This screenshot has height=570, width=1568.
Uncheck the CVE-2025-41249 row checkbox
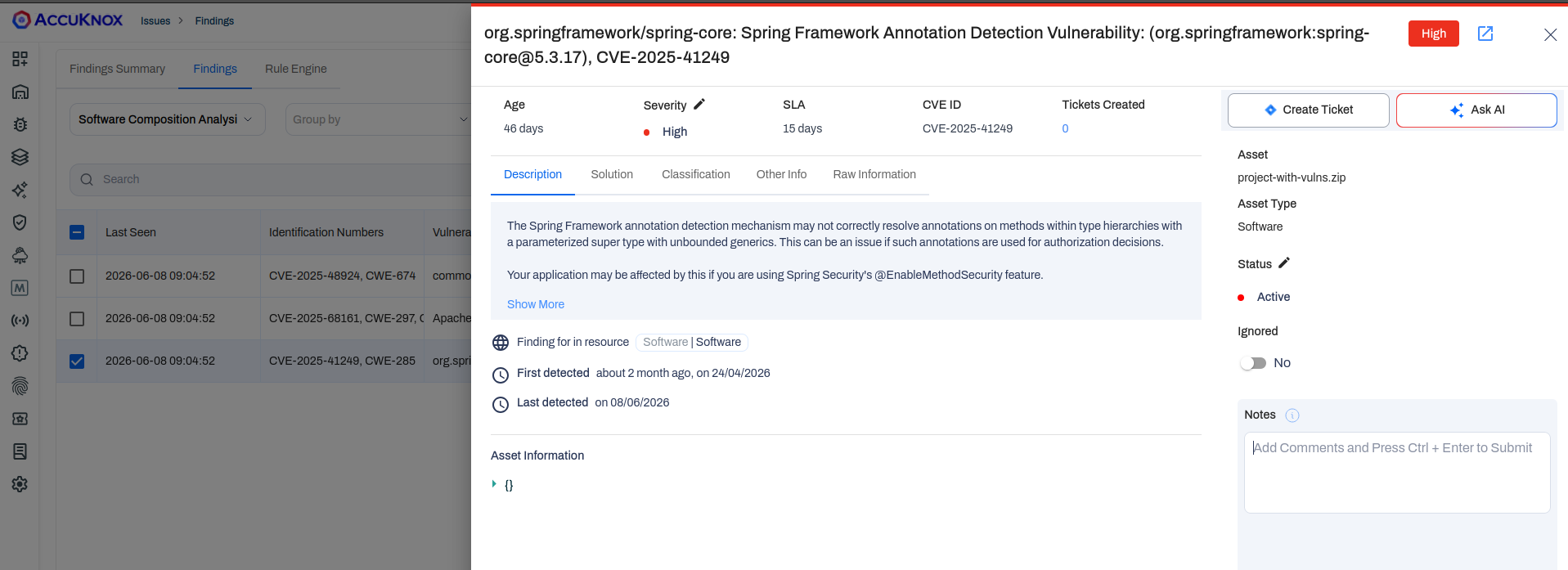(x=77, y=361)
